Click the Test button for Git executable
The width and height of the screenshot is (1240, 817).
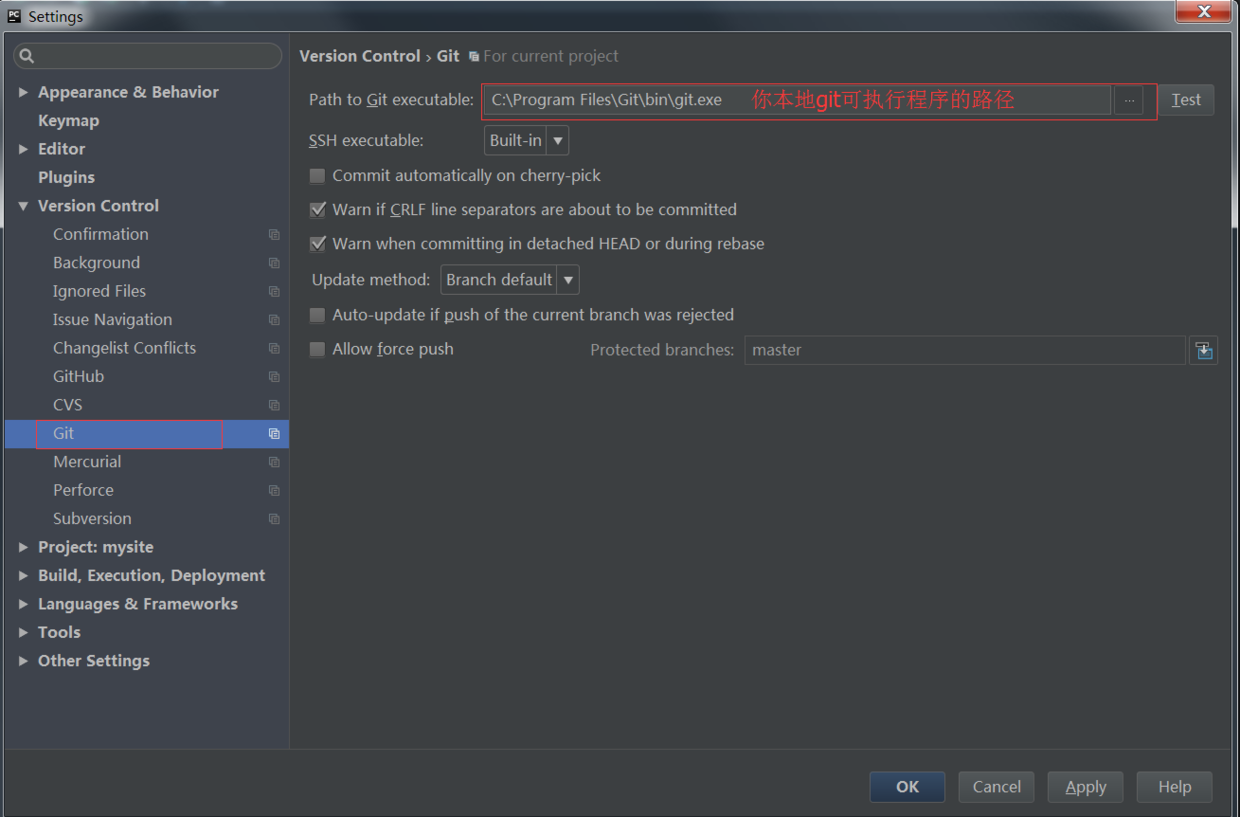click(1186, 100)
